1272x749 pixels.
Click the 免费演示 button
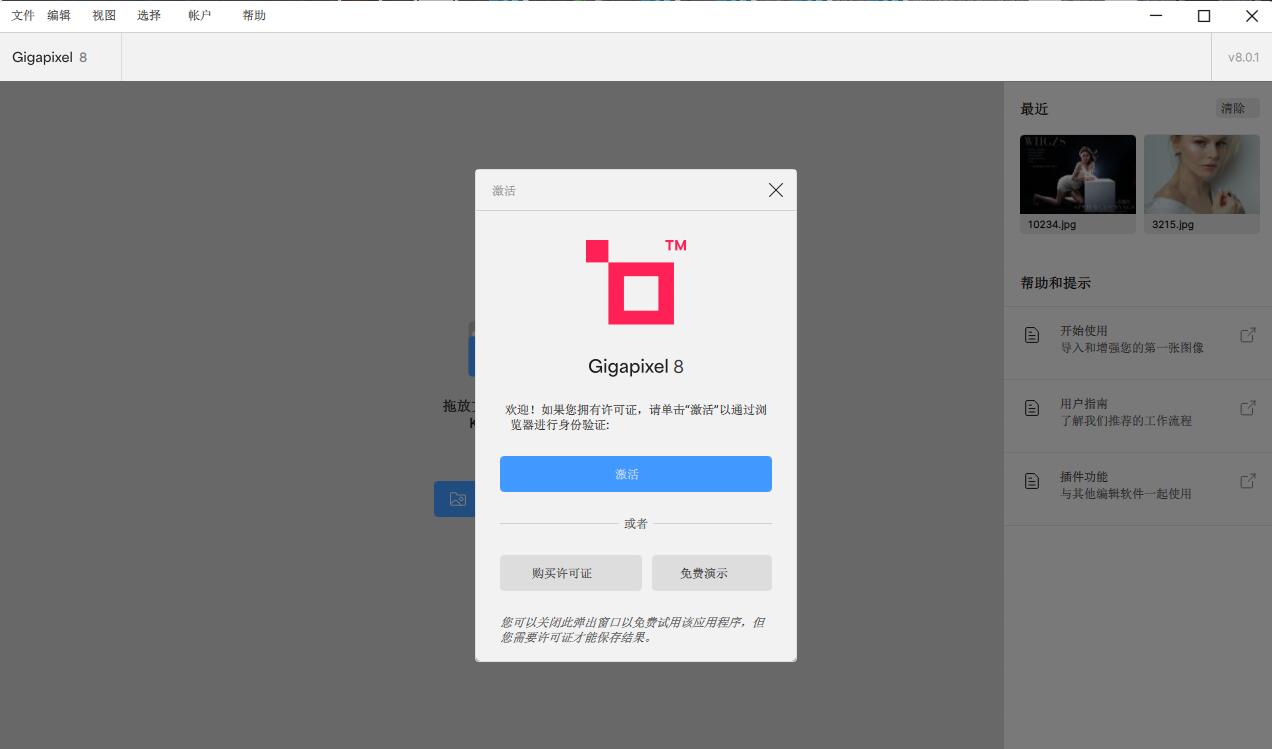(x=712, y=573)
